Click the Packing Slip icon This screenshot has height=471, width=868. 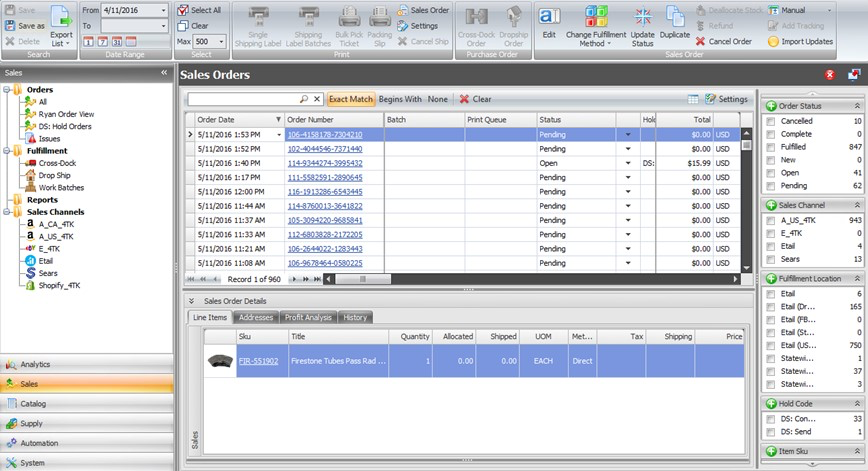(380, 18)
